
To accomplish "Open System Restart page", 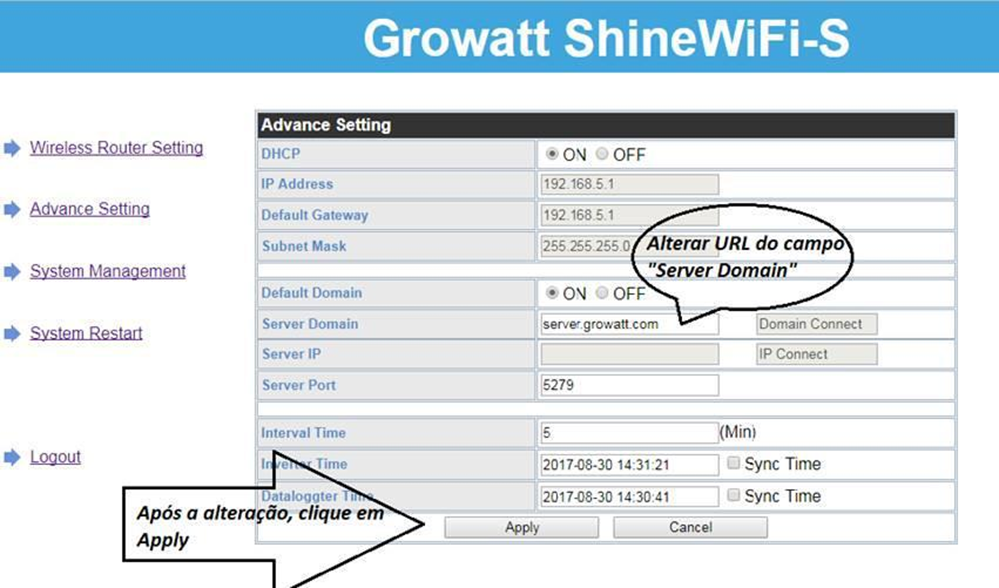I will coord(86,333).
